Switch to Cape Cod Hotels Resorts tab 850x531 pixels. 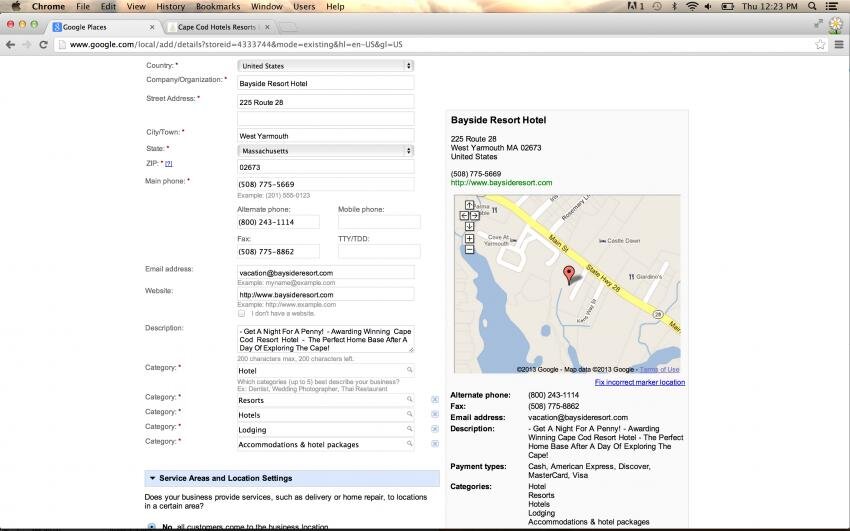[x=217, y=27]
